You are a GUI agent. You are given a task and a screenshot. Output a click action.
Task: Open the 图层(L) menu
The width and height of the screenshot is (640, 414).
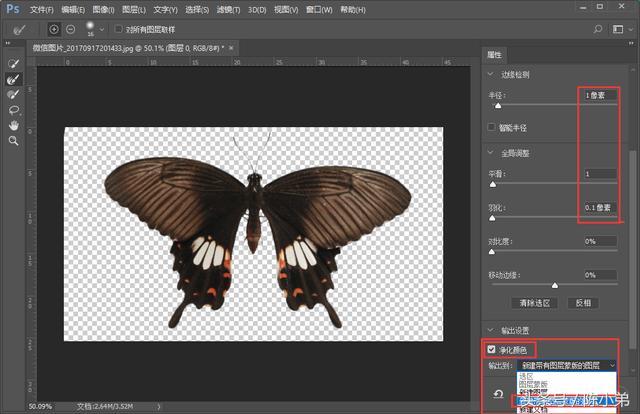click(134, 9)
